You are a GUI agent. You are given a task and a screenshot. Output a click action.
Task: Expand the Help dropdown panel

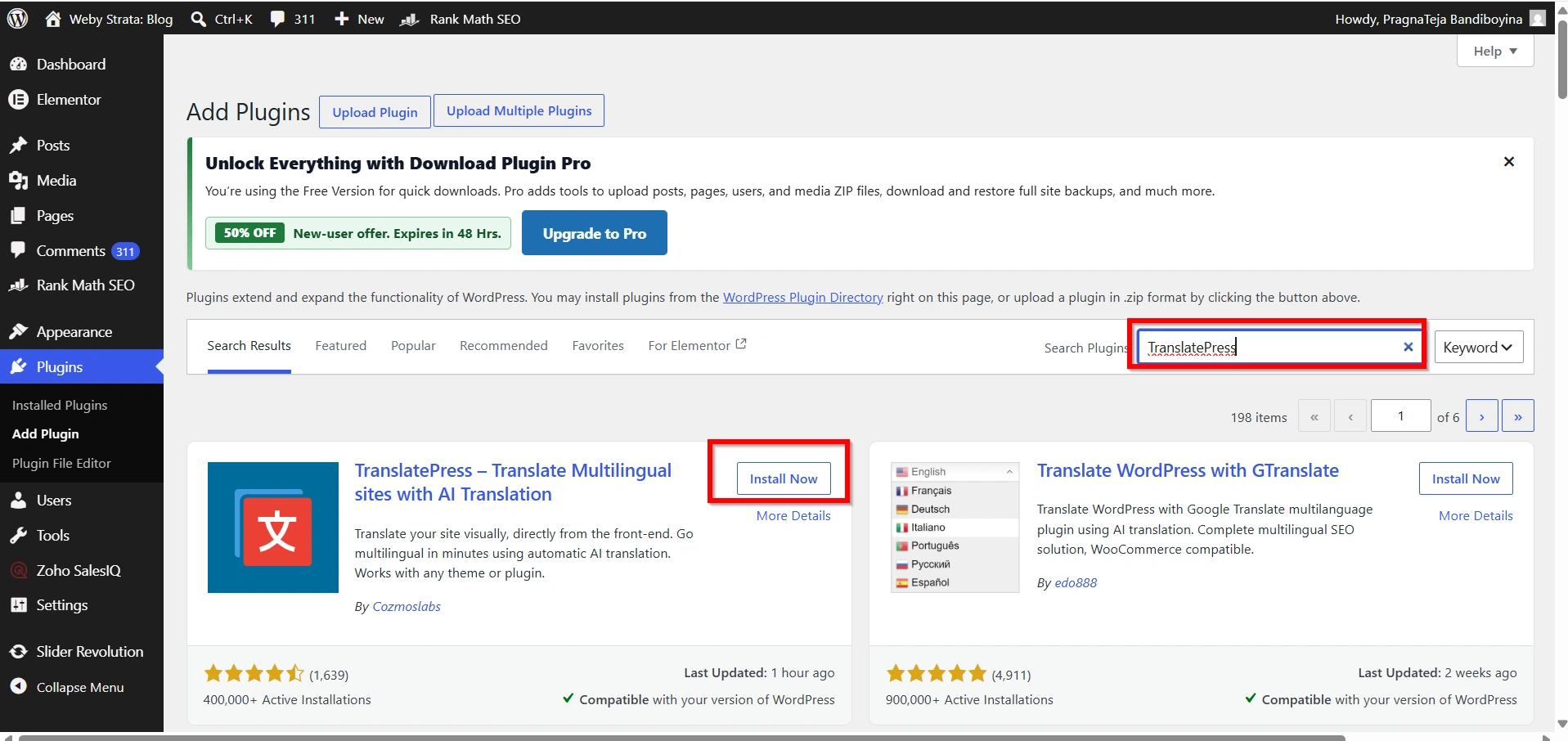point(1495,51)
